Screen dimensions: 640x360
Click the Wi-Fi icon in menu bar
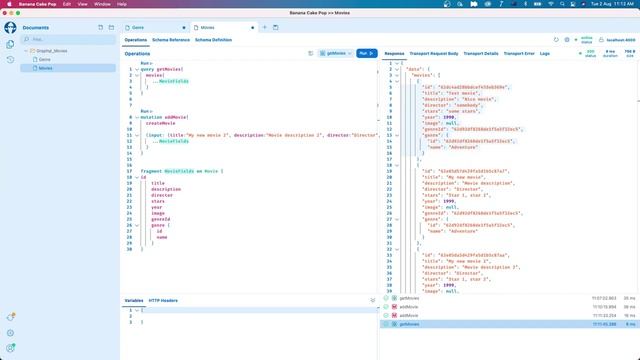(550, 4)
